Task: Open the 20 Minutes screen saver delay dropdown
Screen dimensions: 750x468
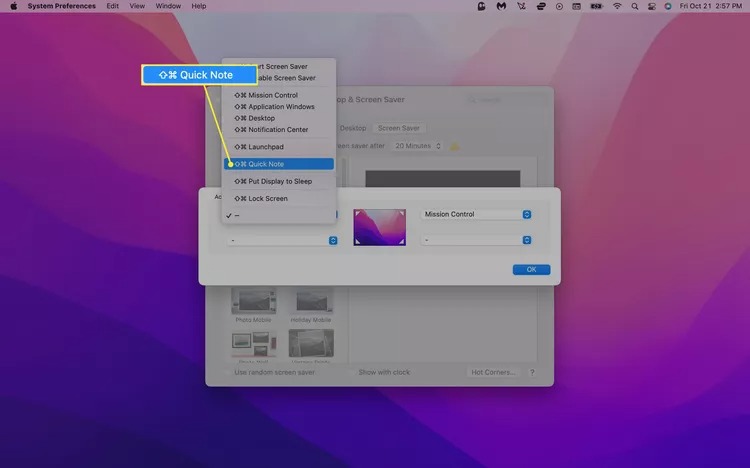Action: 417,146
